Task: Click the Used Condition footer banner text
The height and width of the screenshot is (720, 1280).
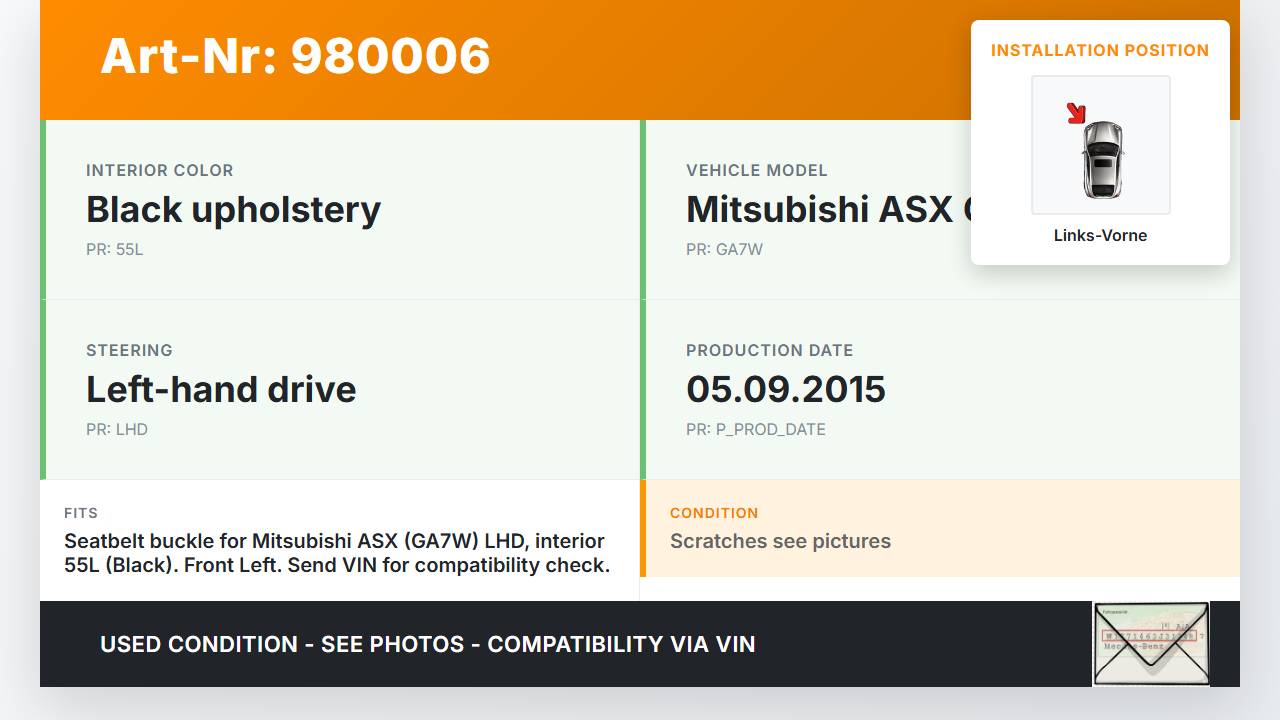Action: click(x=427, y=645)
